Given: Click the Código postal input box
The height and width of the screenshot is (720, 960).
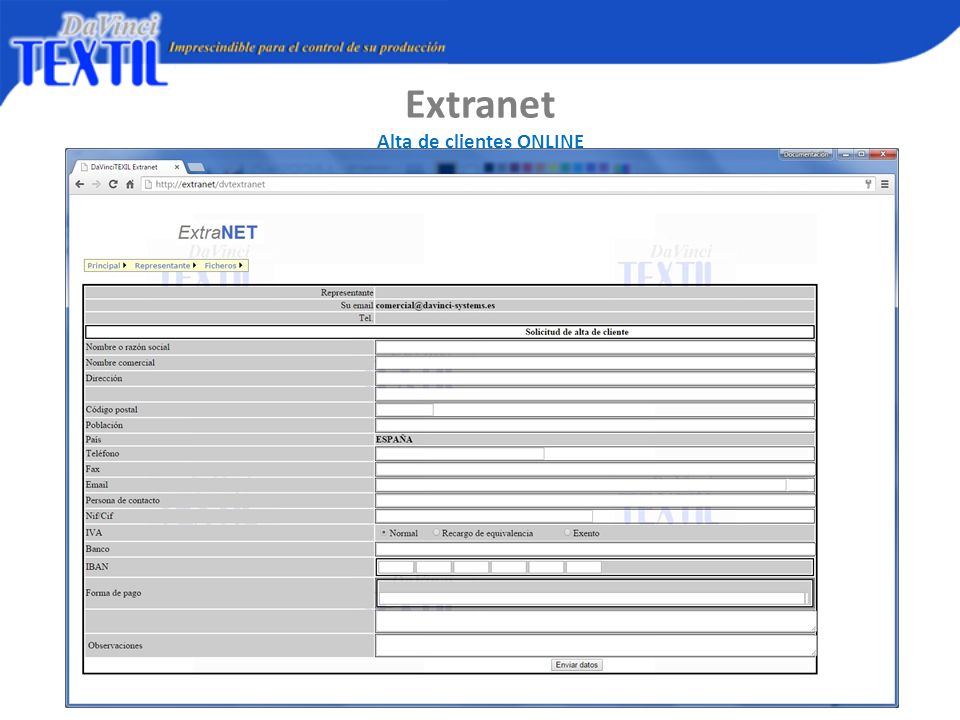Looking at the screenshot, I should 404,410.
